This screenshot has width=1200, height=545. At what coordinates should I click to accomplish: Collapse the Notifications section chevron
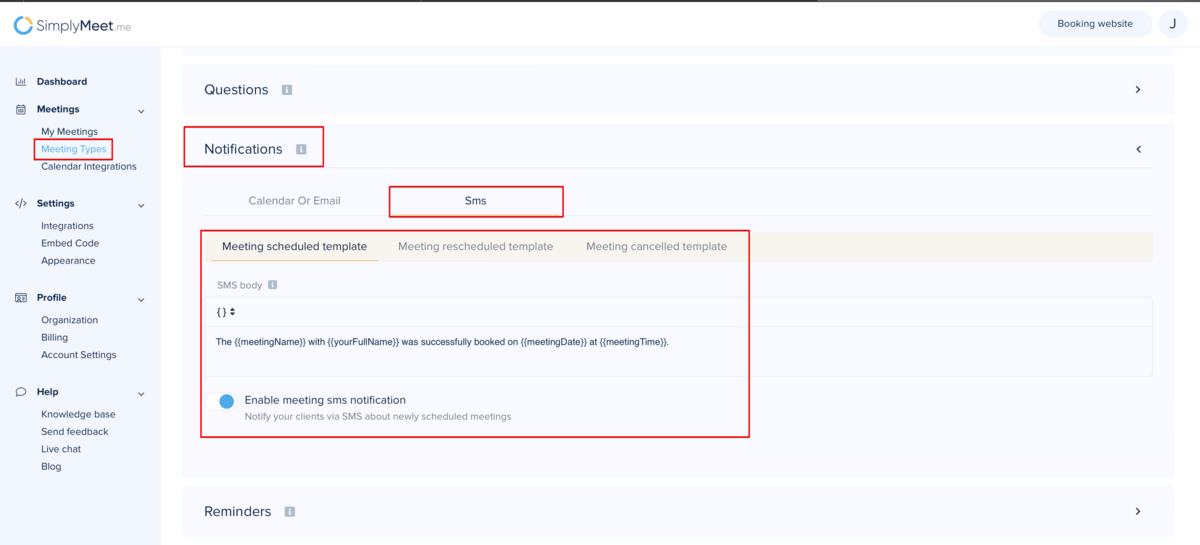point(1138,149)
